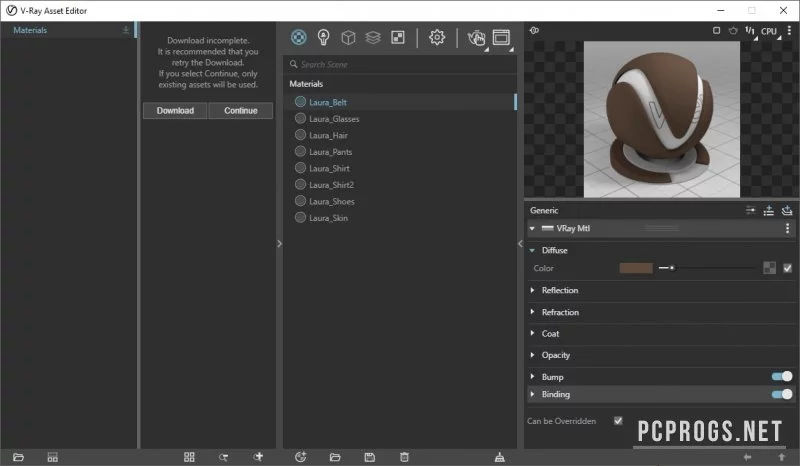Viewport: 800px width, 466px height.
Task: Select Laura_Hair material
Action: click(x=401, y=135)
